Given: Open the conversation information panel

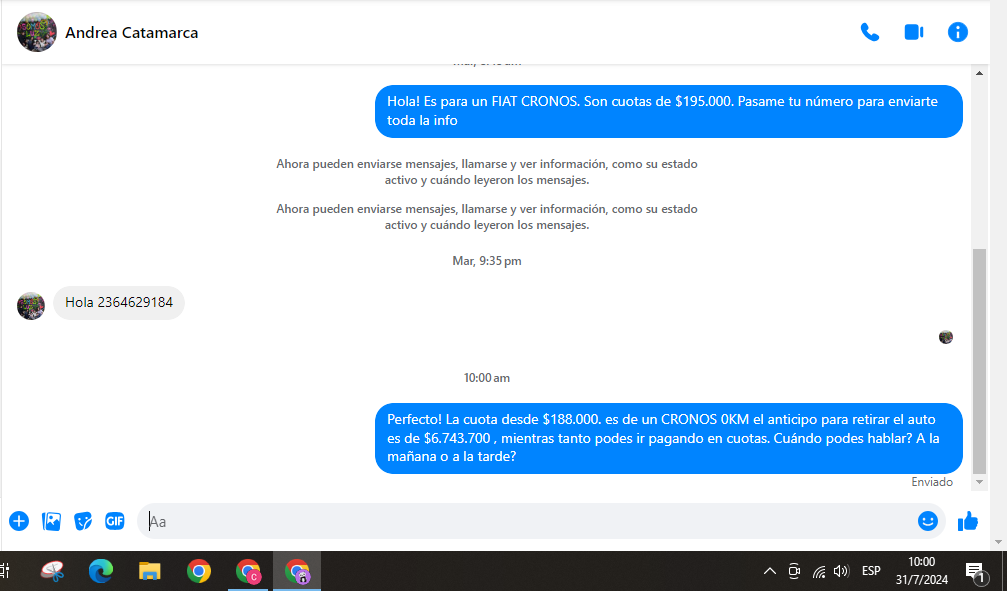Looking at the screenshot, I should (x=958, y=32).
